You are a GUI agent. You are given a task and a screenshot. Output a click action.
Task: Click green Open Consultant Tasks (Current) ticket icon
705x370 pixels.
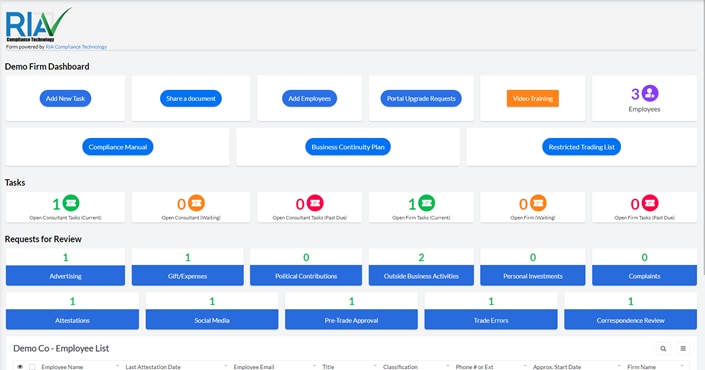pos(71,203)
